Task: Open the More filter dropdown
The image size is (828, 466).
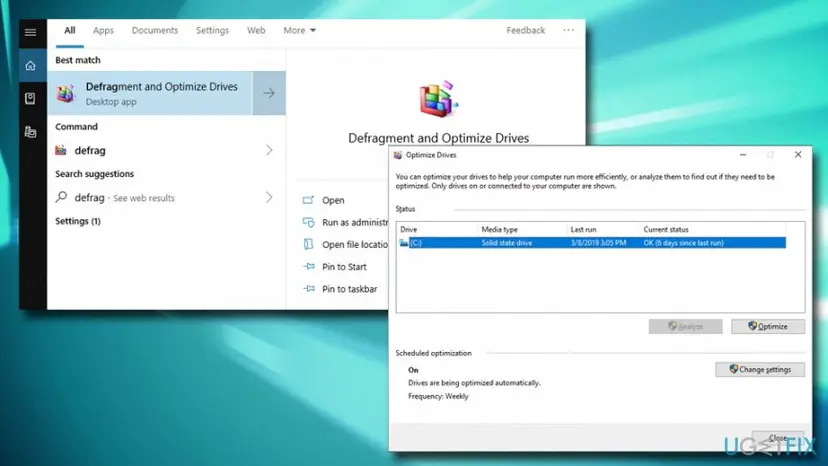Action: (x=299, y=30)
